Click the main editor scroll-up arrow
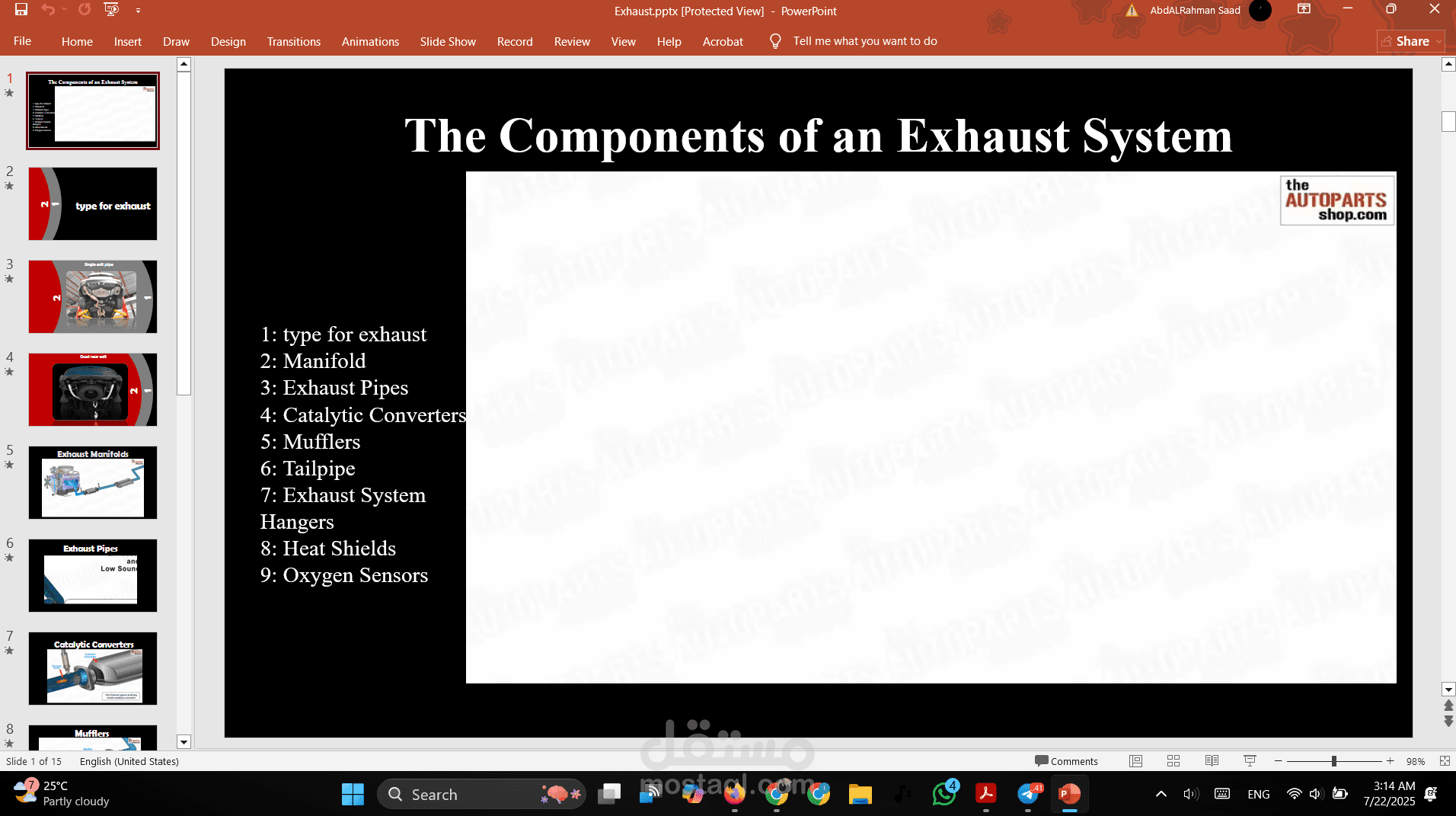This screenshot has width=1456, height=816. tap(1448, 65)
